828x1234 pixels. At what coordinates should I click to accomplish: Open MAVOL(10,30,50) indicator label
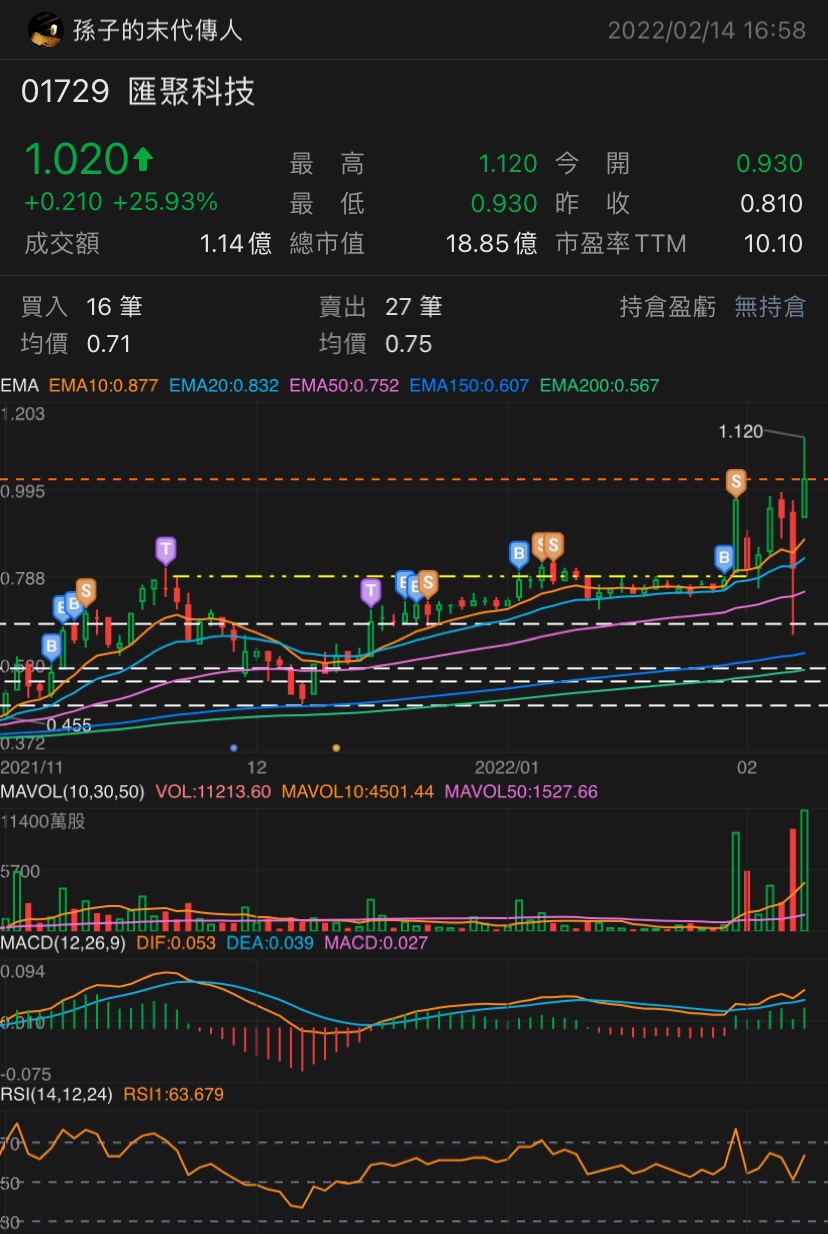point(72,791)
